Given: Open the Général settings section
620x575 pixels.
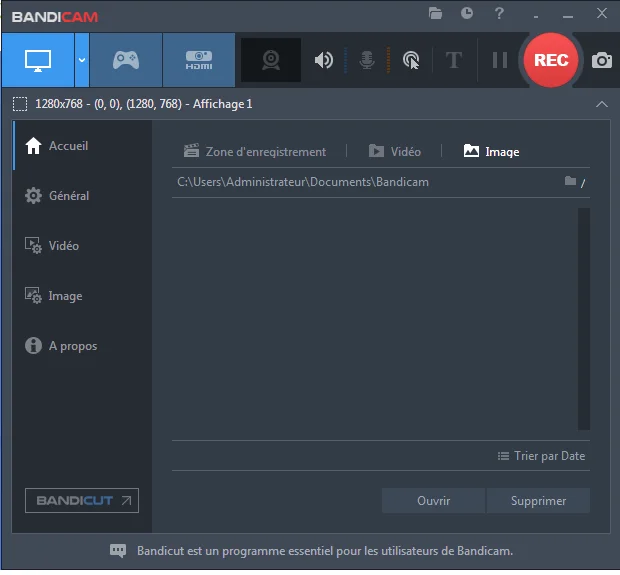Looking at the screenshot, I should (x=82, y=196).
